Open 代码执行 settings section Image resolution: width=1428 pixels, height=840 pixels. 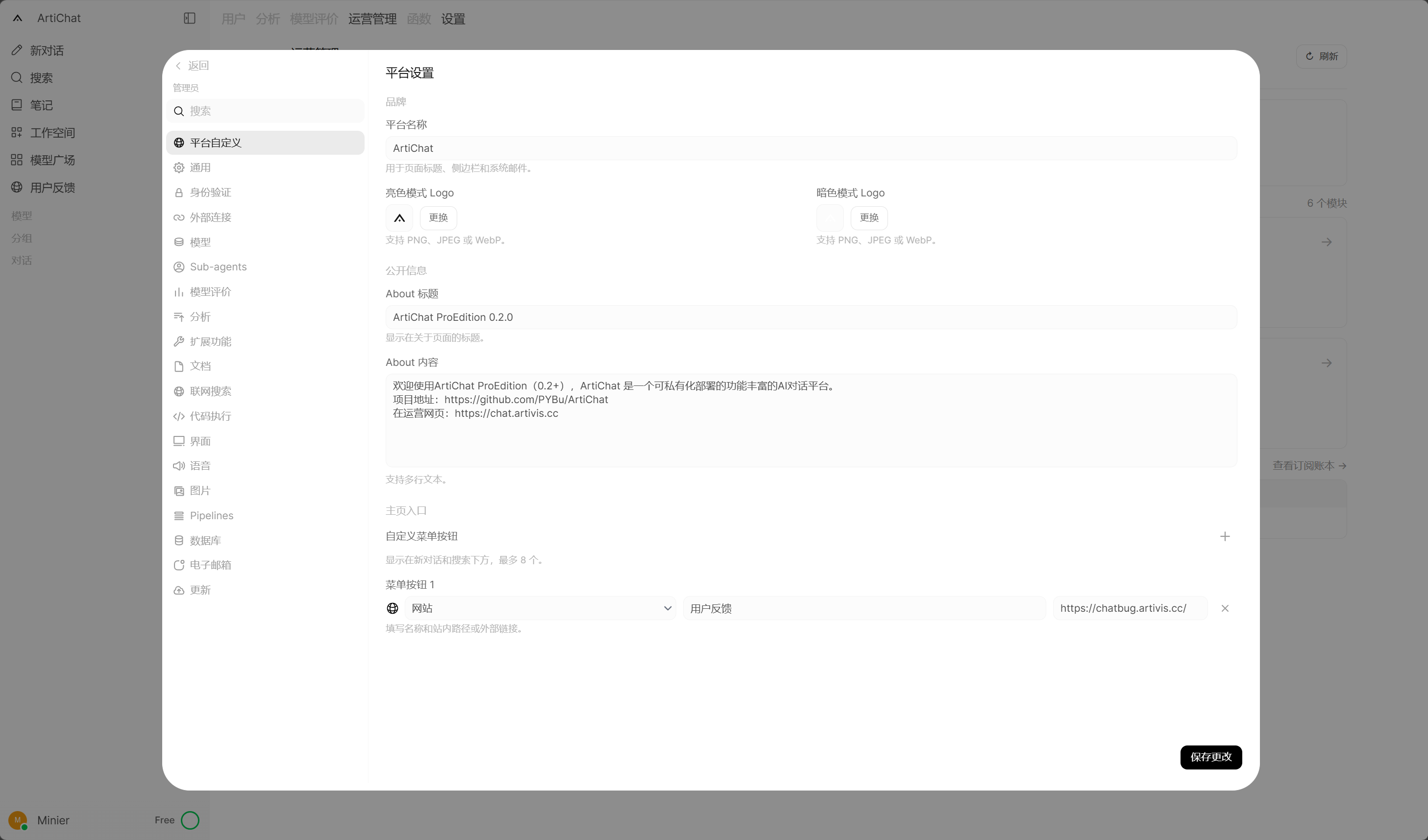point(265,416)
